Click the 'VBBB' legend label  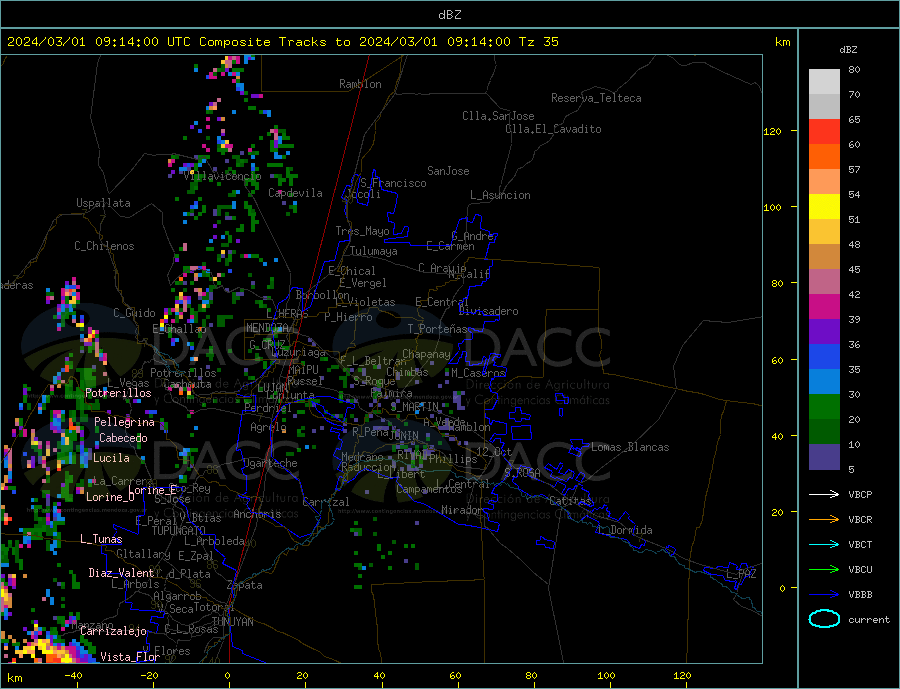860,594
